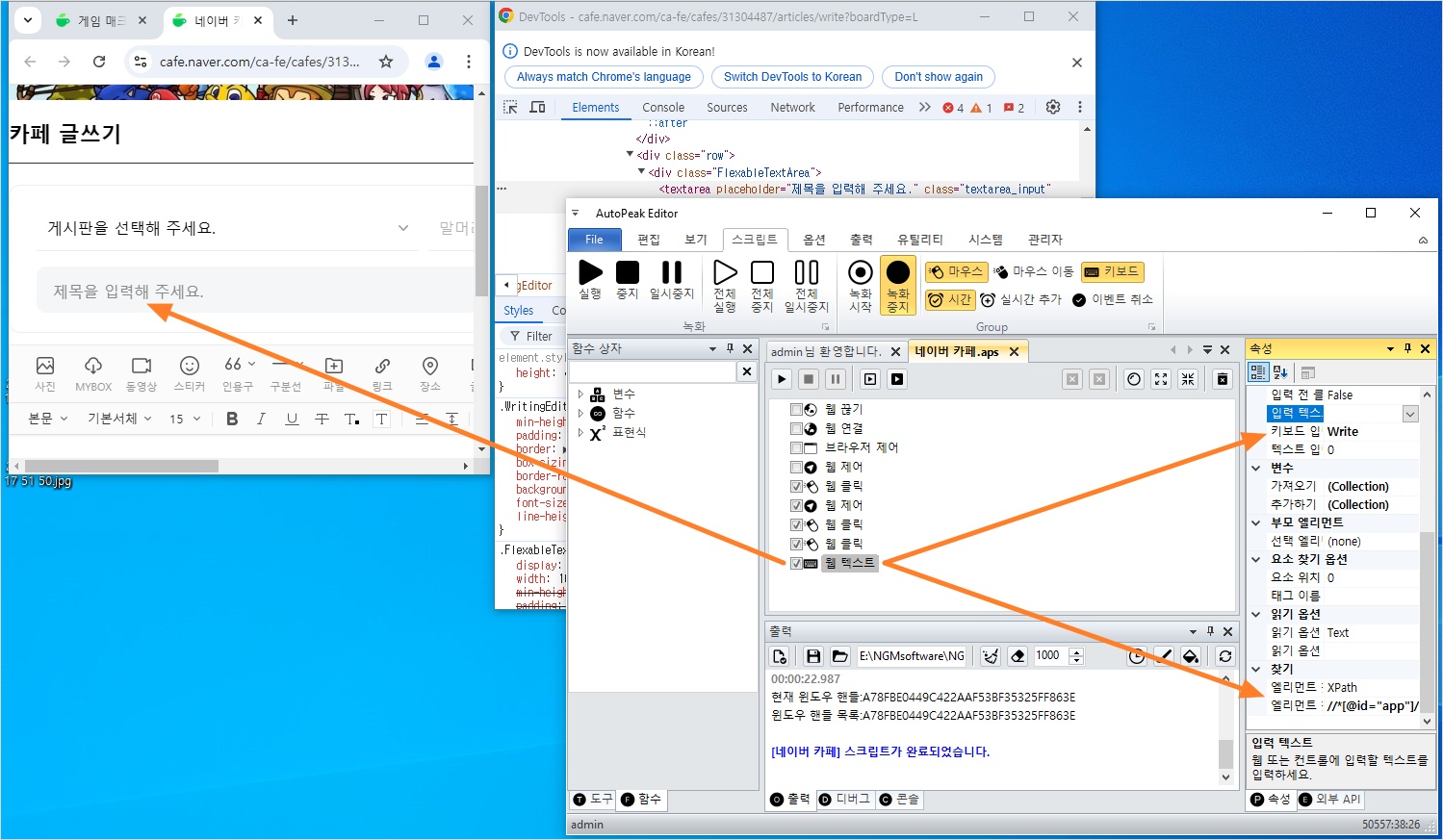The image size is (1443, 840).
Task: Click the 함수 상자 search input field
Action: [654, 371]
